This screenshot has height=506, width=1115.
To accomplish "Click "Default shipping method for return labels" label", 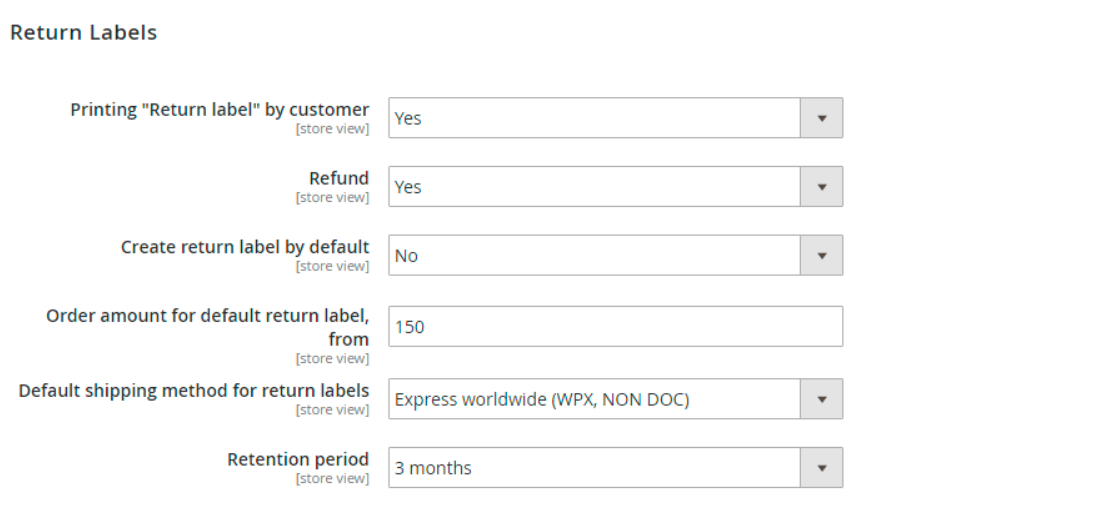I will click(x=193, y=391).
